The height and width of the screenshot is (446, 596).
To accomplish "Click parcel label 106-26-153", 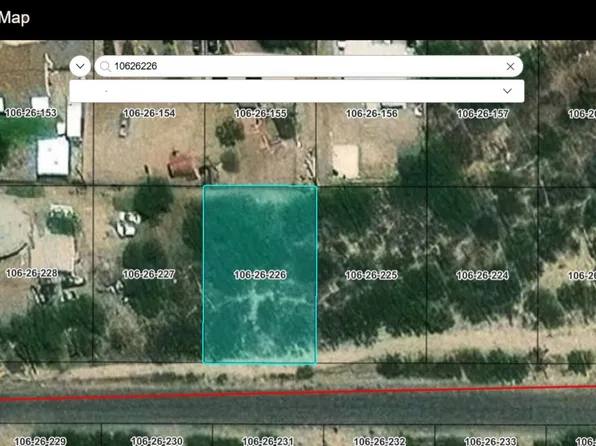I will [31, 113].
